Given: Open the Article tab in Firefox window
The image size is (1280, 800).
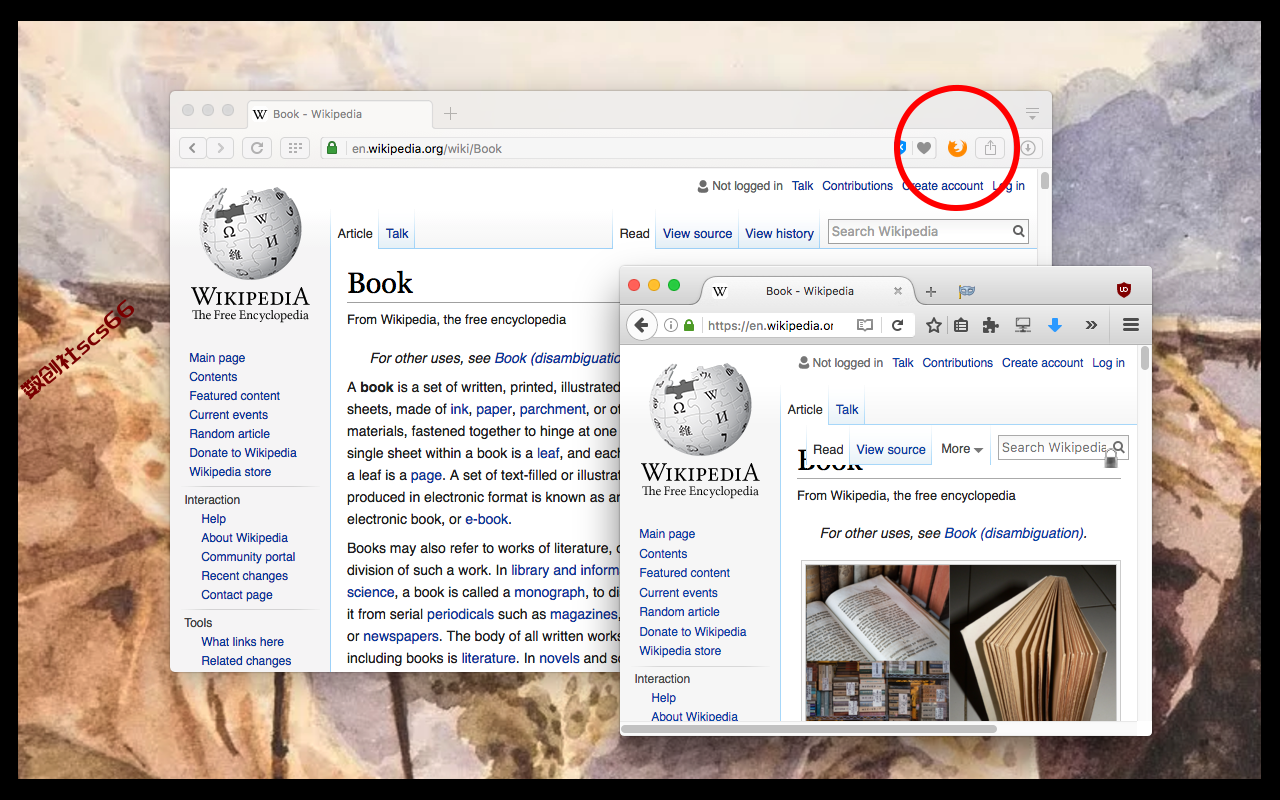Looking at the screenshot, I should [x=805, y=409].
